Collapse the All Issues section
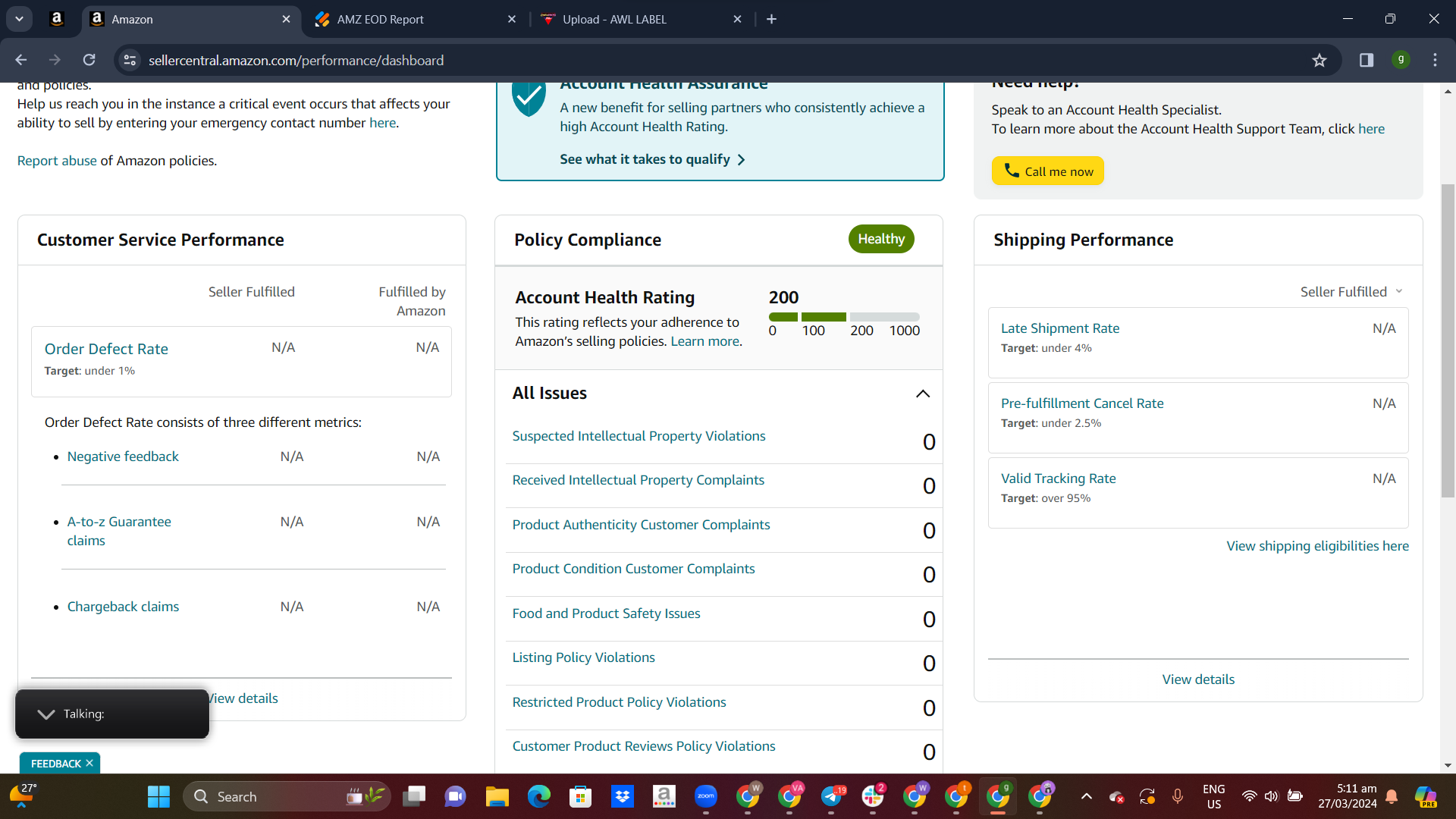Image resolution: width=1456 pixels, height=819 pixels. coord(922,394)
